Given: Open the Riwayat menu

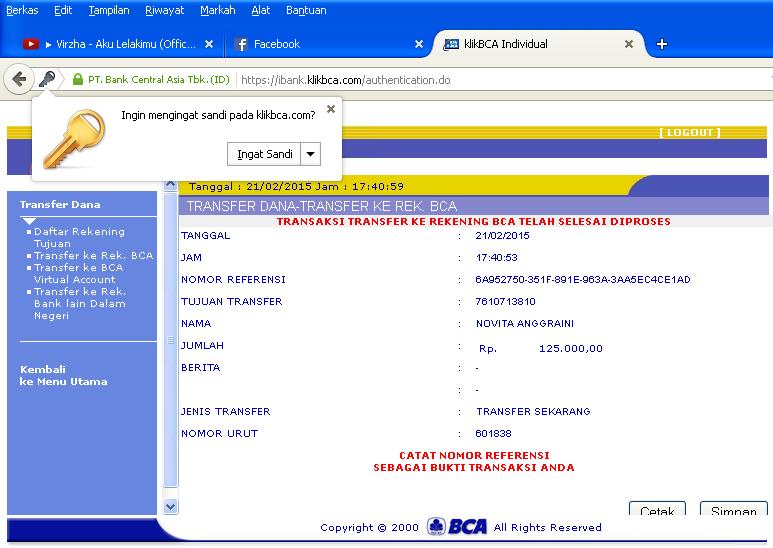Looking at the screenshot, I should (x=165, y=10).
